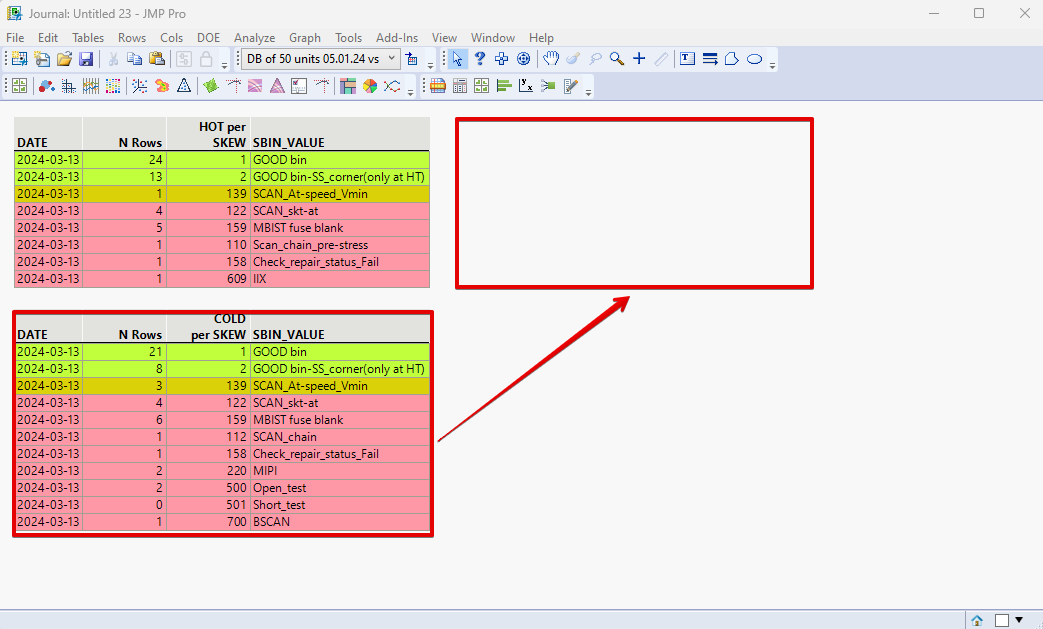Choose the Polygon drawing tool
The width and height of the screenshot is (1043, 629).
coord(731,58)
